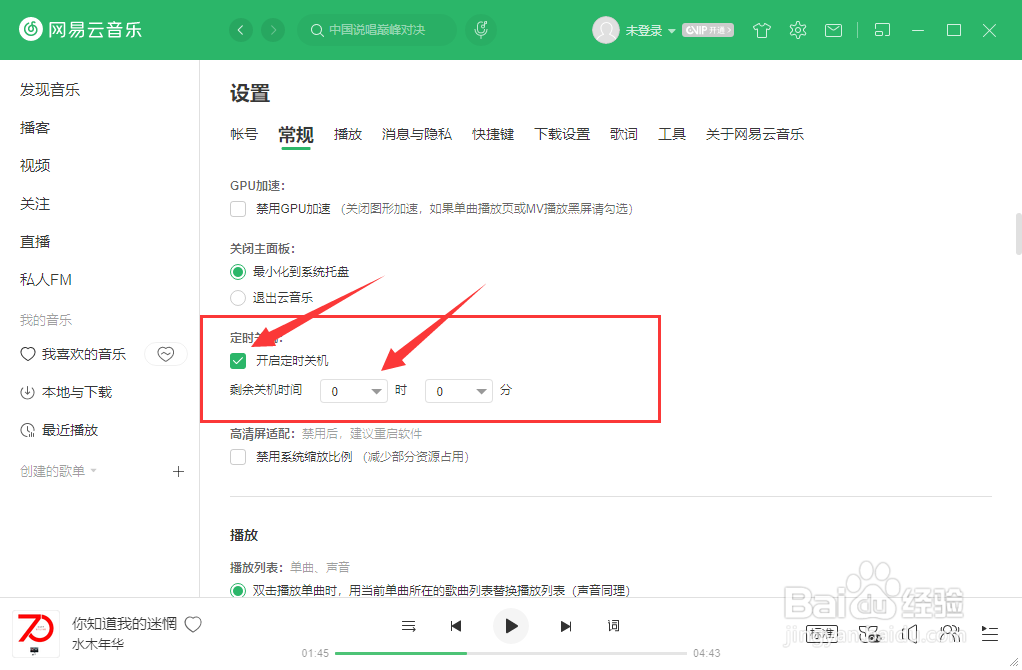This screenshot has height=670, width=1022.
Task: Open settings via the gear icon
Action: [x=798, y=30]
